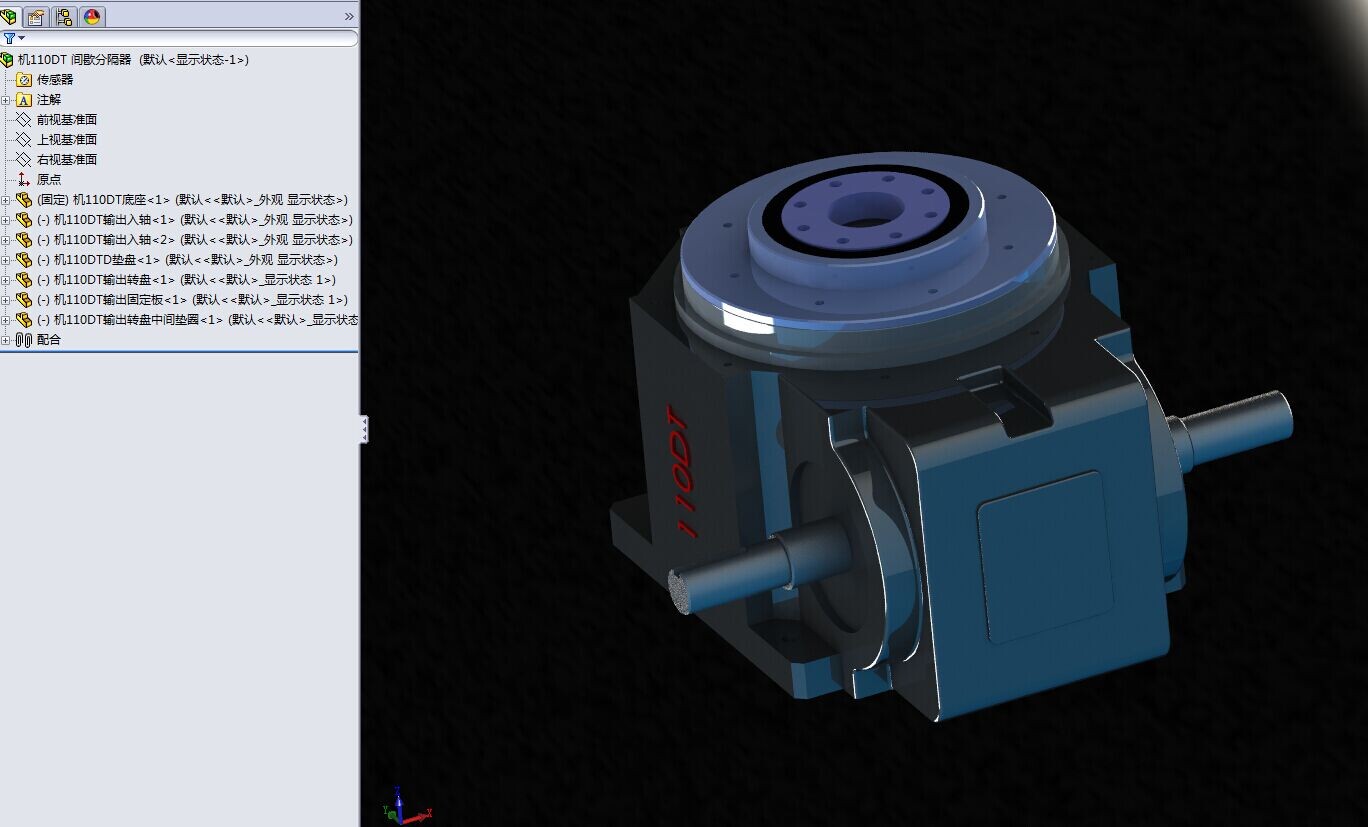Open the DisplayManager appearance tab
Screen dimensions: 1368x827
click(92, 16)
